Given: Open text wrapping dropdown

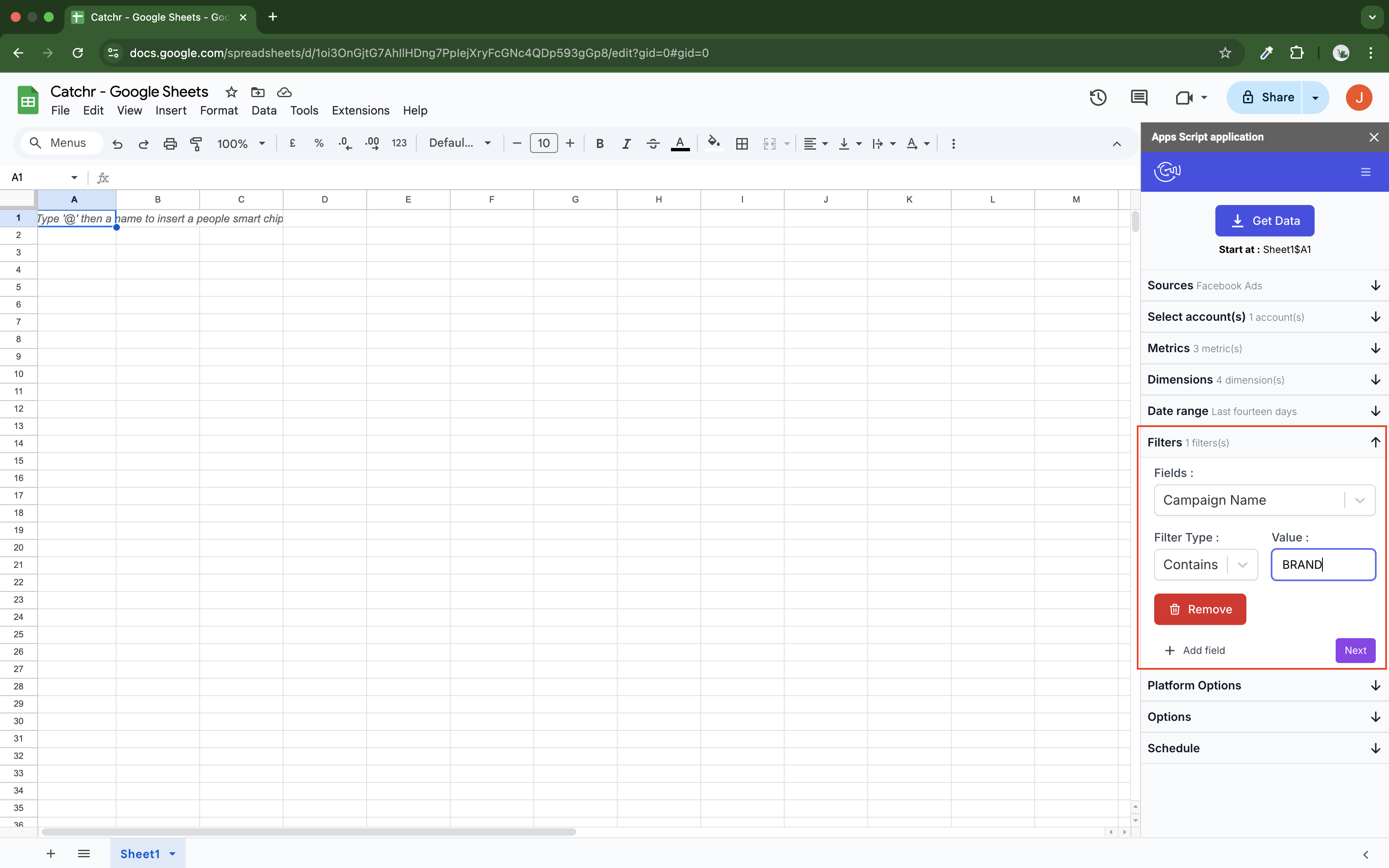Looking at the screenshot, I should coord(884,143).
